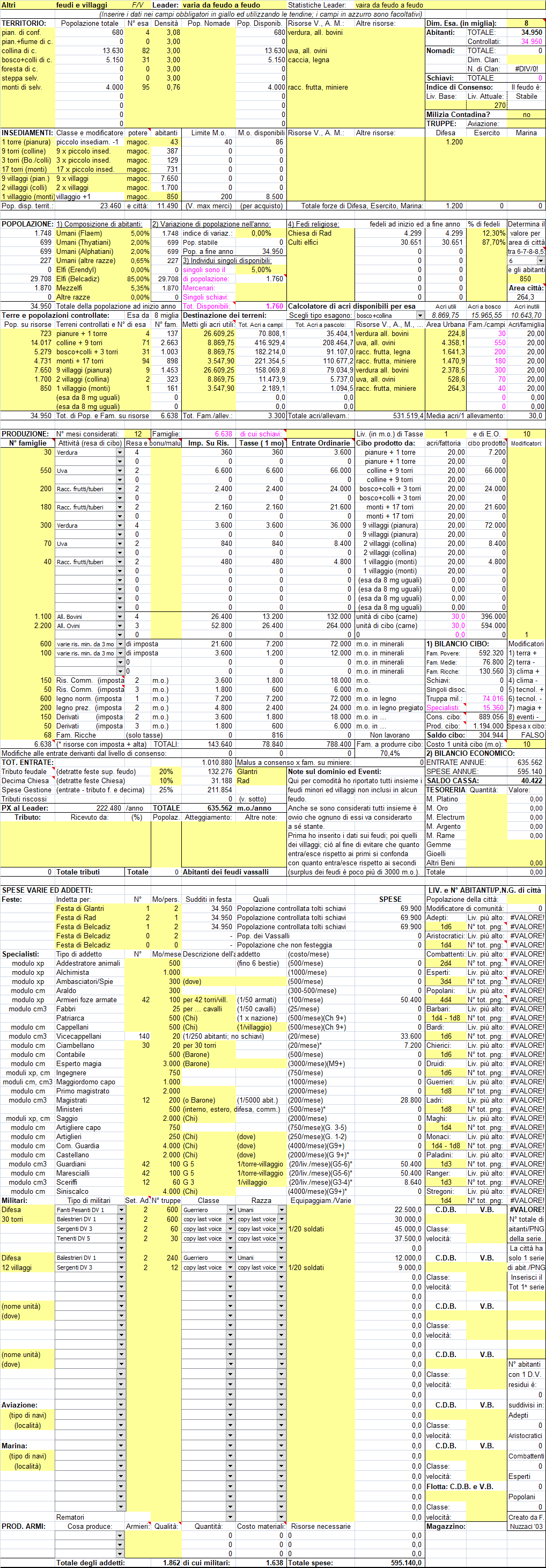This screenshot has width=546, height=1568.
Task: Select the 'Chiesa di Rad' religion cell
Action: pos(320,233)
